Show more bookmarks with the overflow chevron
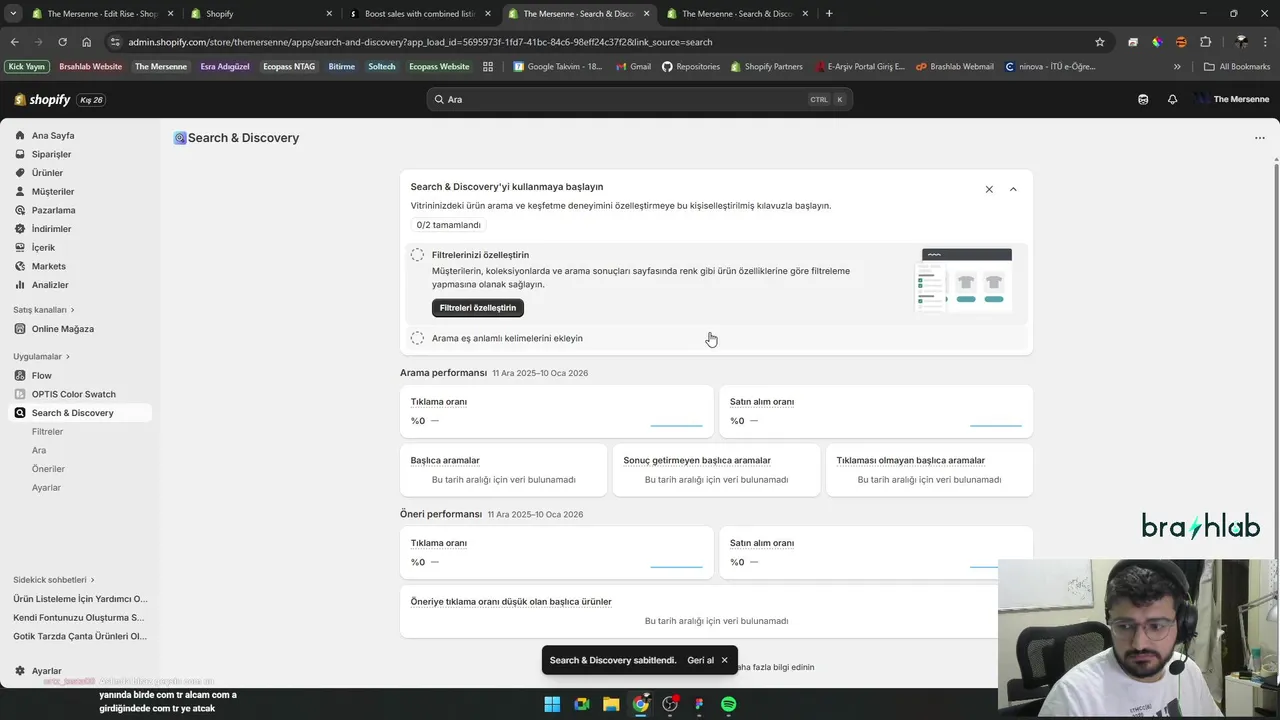 coord(1177,67)
